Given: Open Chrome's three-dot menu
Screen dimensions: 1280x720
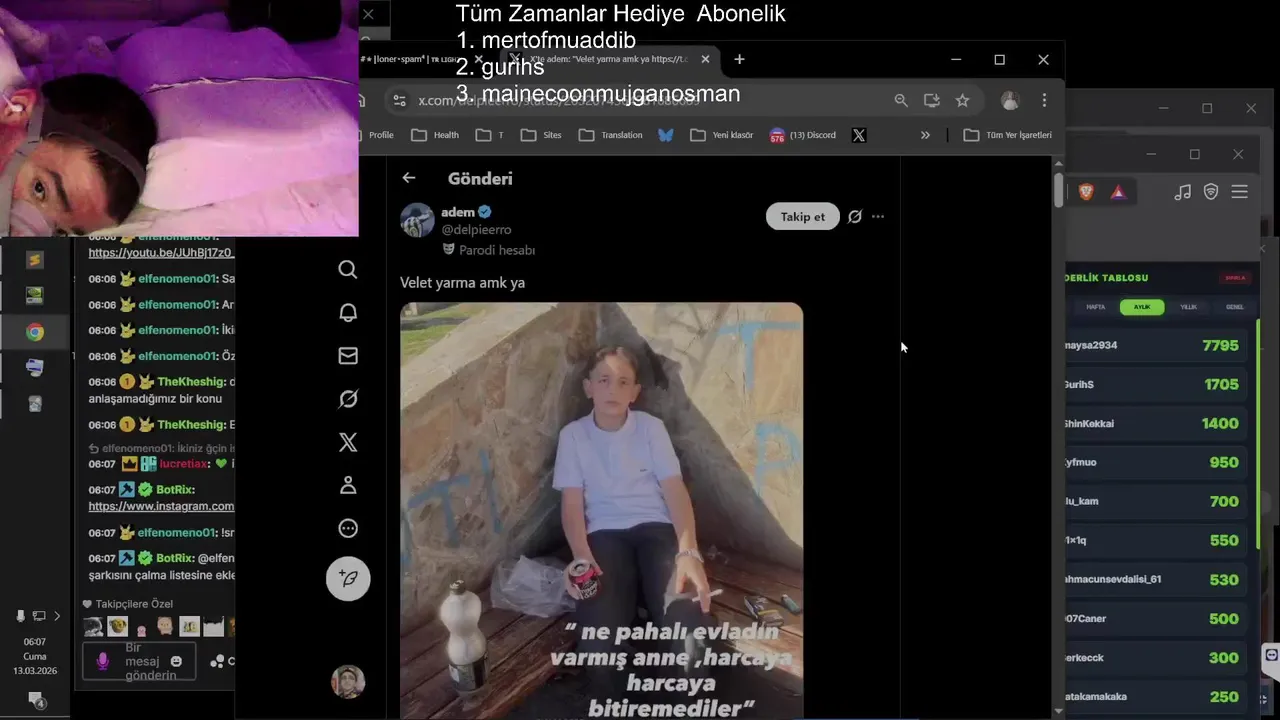Looking at the screenshot, I should coord(1044,100).
